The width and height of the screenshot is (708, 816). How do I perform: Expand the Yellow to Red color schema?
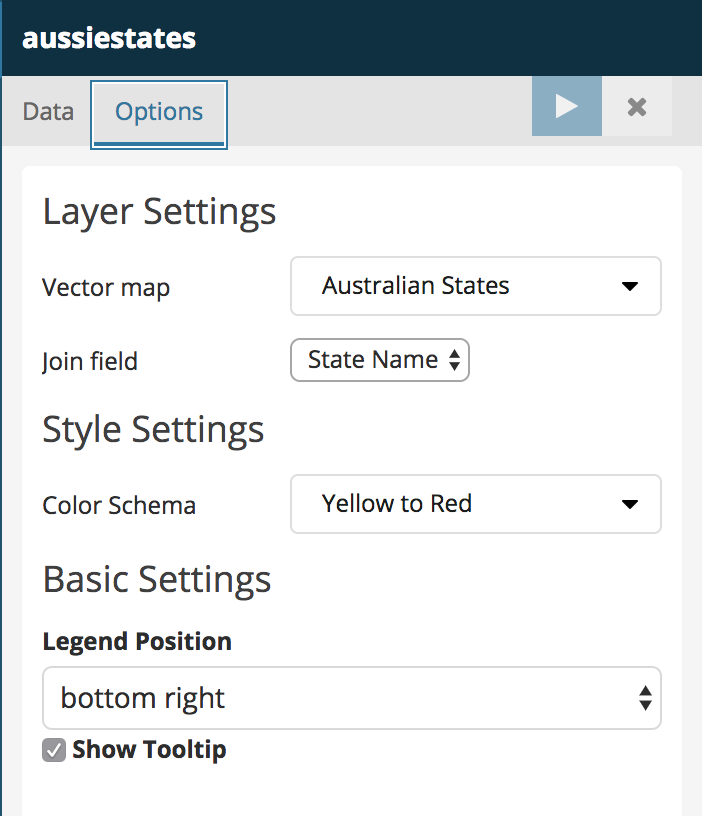tap(475, 504)
